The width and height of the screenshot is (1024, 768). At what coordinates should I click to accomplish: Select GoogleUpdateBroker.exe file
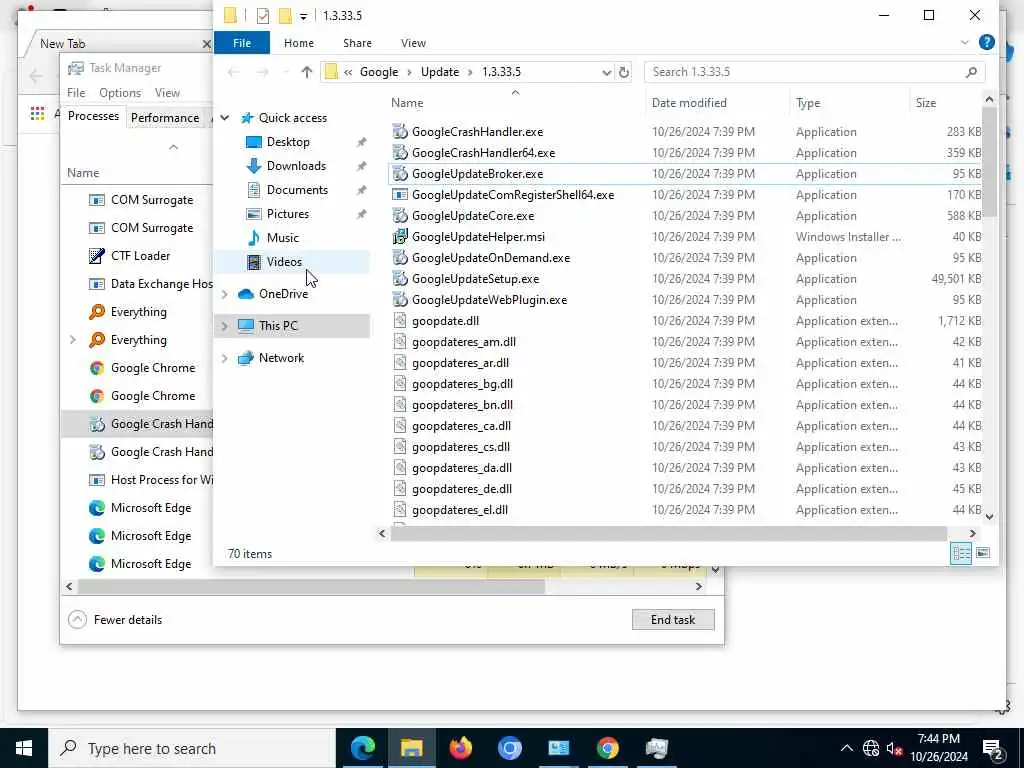pyautogui.click(x=477, y=174)
